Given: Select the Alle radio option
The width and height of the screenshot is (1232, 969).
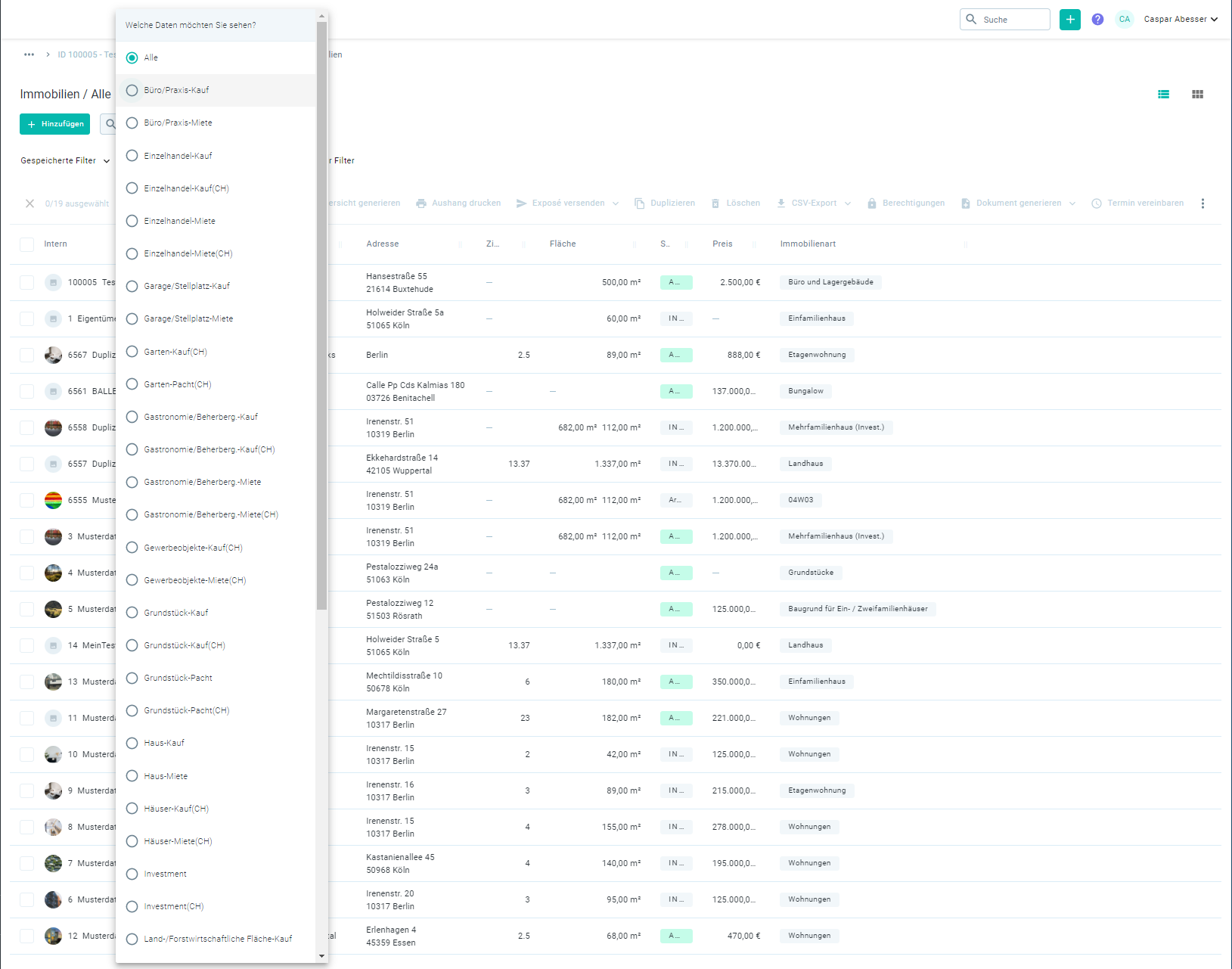Looking at the screenshot, I should coord(132,57).
